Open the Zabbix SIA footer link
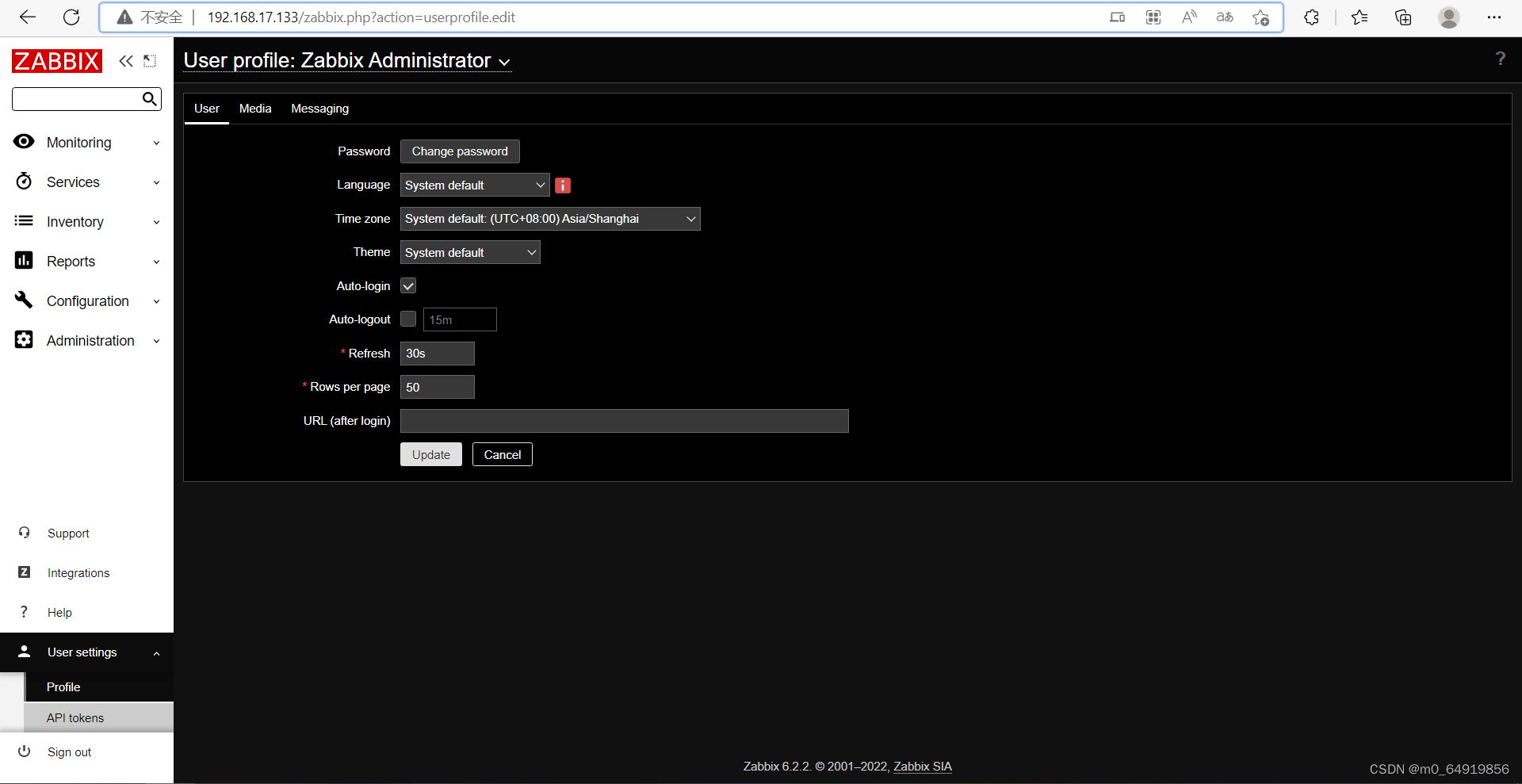 [923, 767]
